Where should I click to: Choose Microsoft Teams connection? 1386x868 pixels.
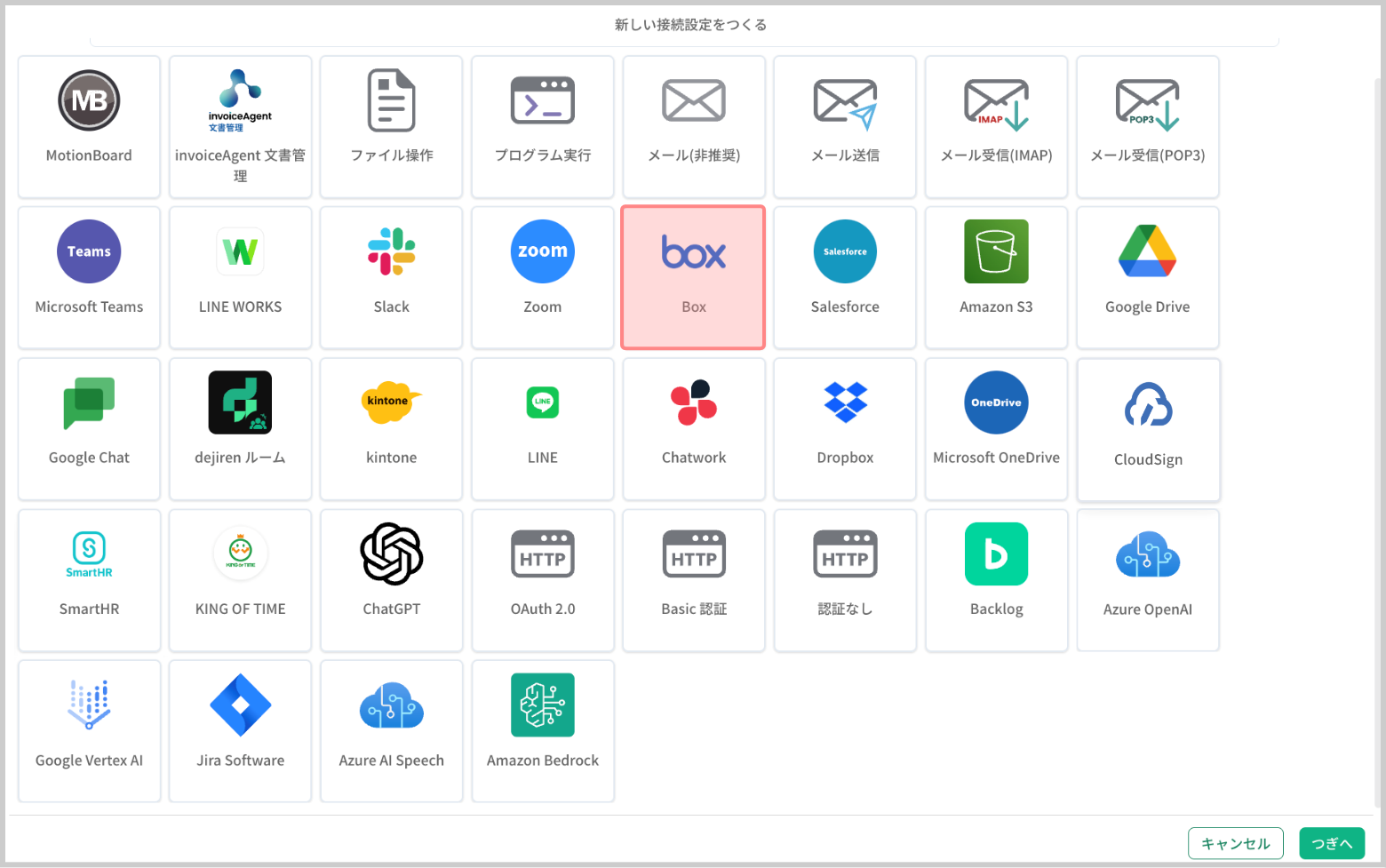click(x=89, y=278)
